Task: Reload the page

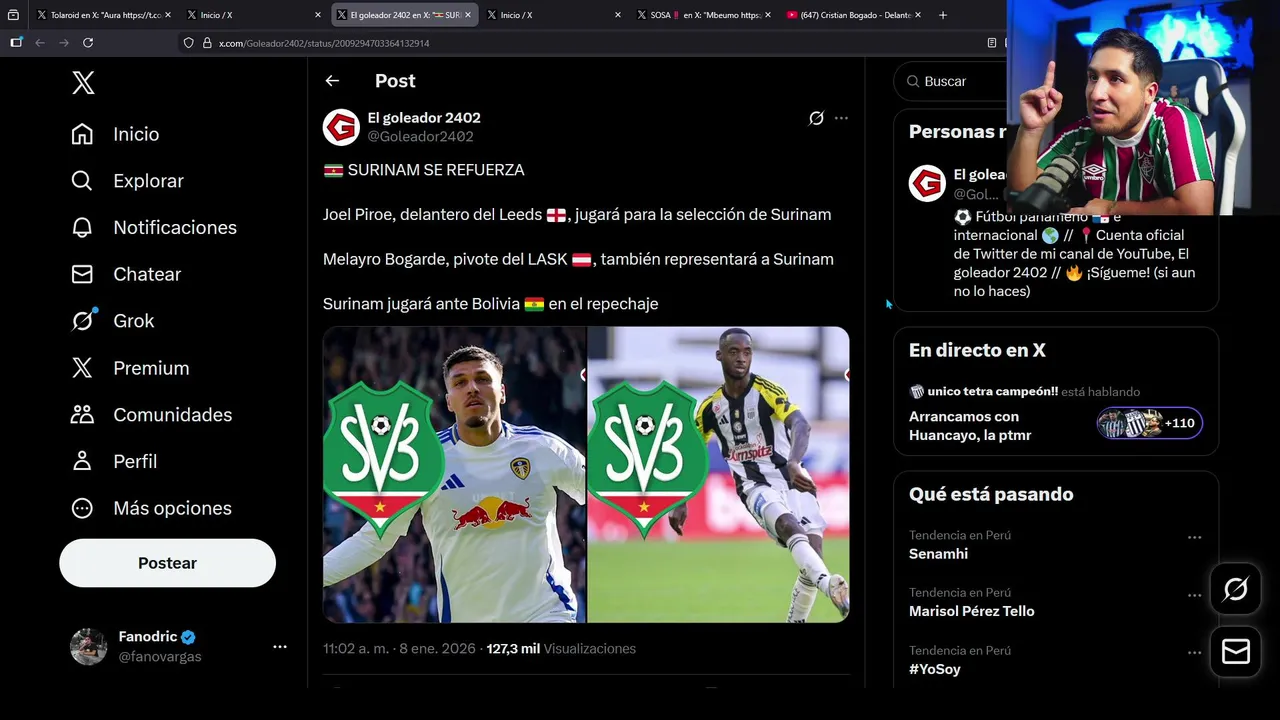Action: (x=88, y=43)
